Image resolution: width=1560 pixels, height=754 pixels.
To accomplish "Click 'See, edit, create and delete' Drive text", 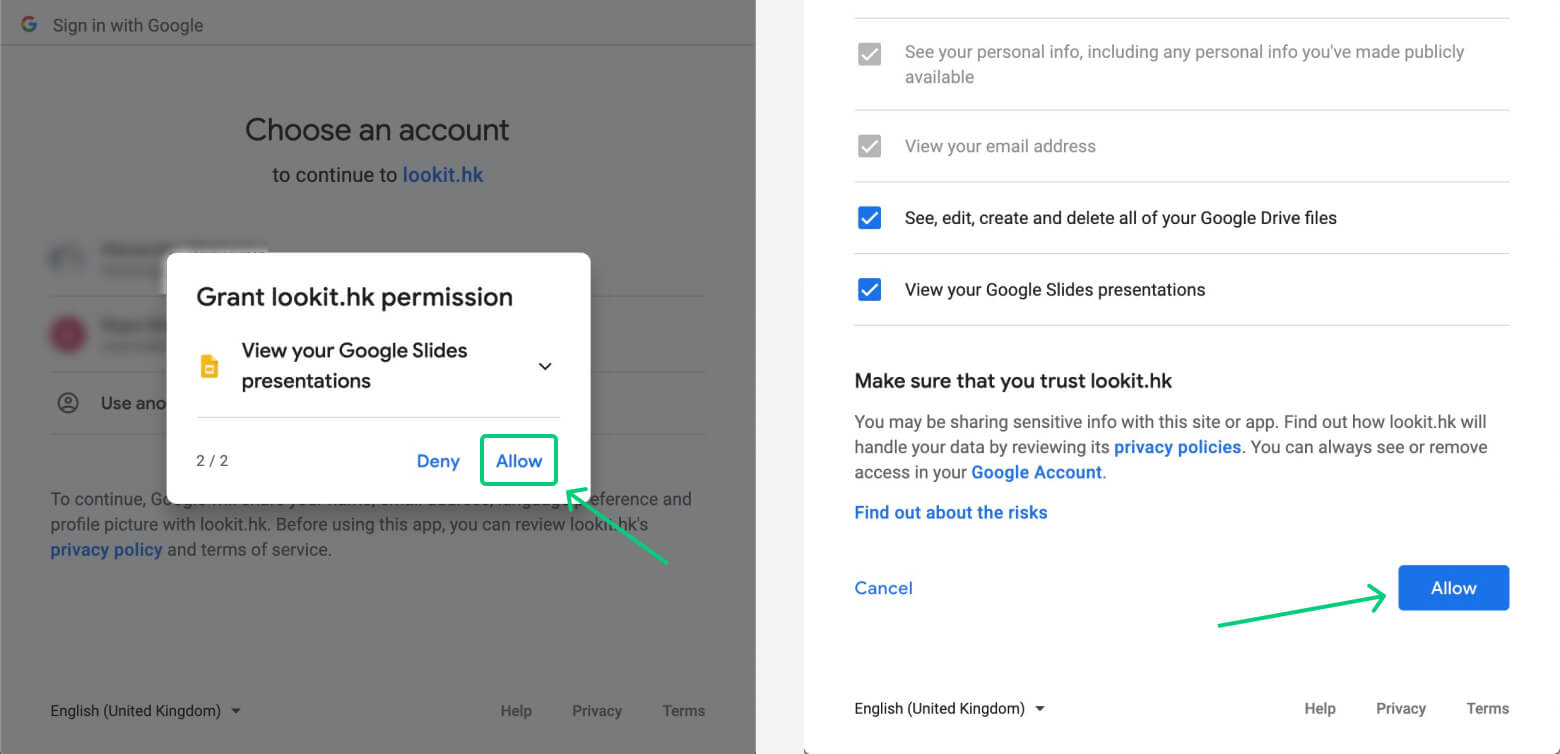I will coord(1120,218).
